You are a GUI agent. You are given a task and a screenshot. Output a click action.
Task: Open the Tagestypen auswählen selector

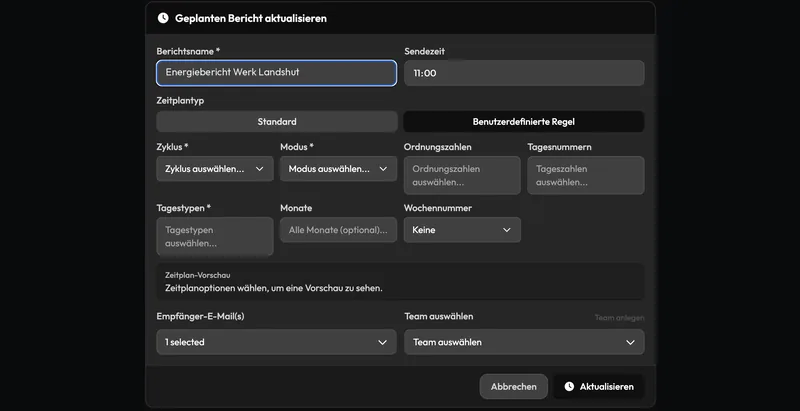click(x=215, y=237)
